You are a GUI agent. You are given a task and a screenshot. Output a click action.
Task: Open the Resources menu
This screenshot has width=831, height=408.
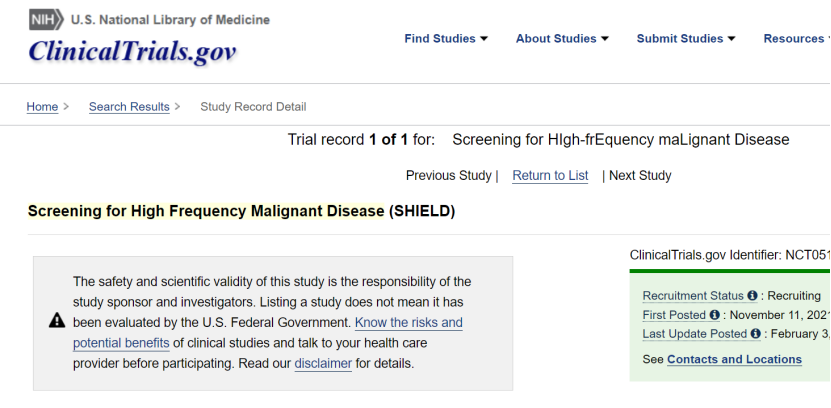click(796, 39)
